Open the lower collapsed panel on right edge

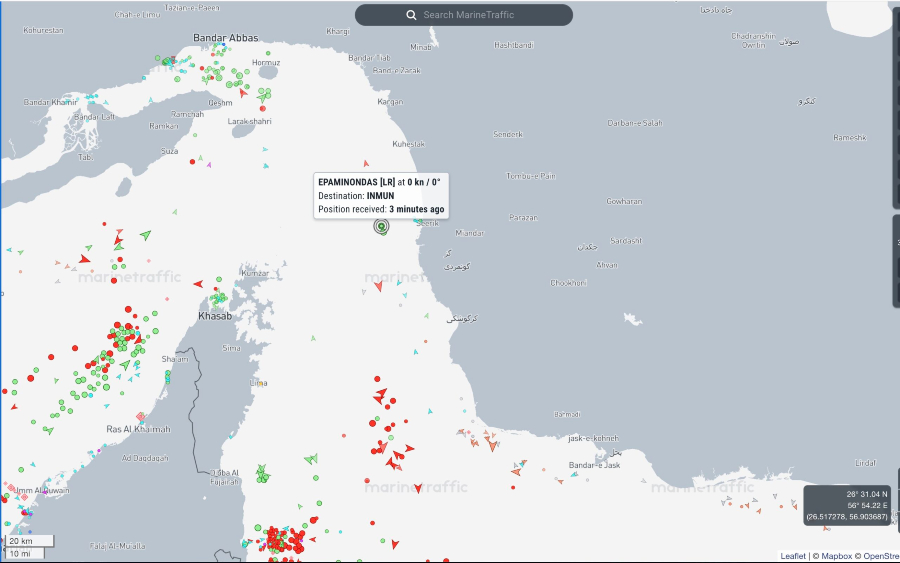coord(895,260)
